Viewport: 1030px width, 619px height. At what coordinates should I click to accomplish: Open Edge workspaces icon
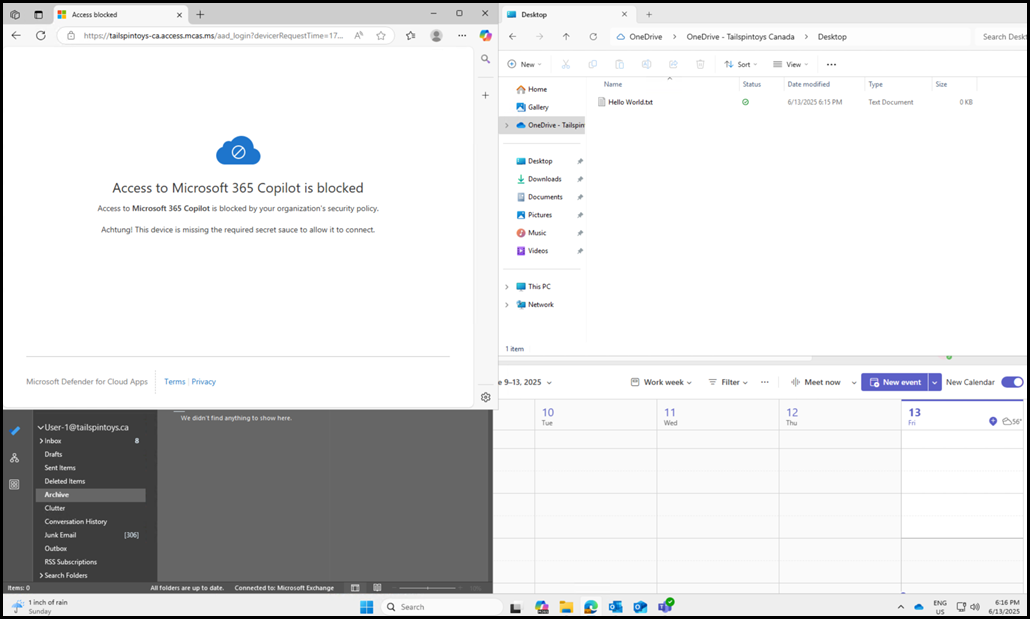[x=15, y=14]
